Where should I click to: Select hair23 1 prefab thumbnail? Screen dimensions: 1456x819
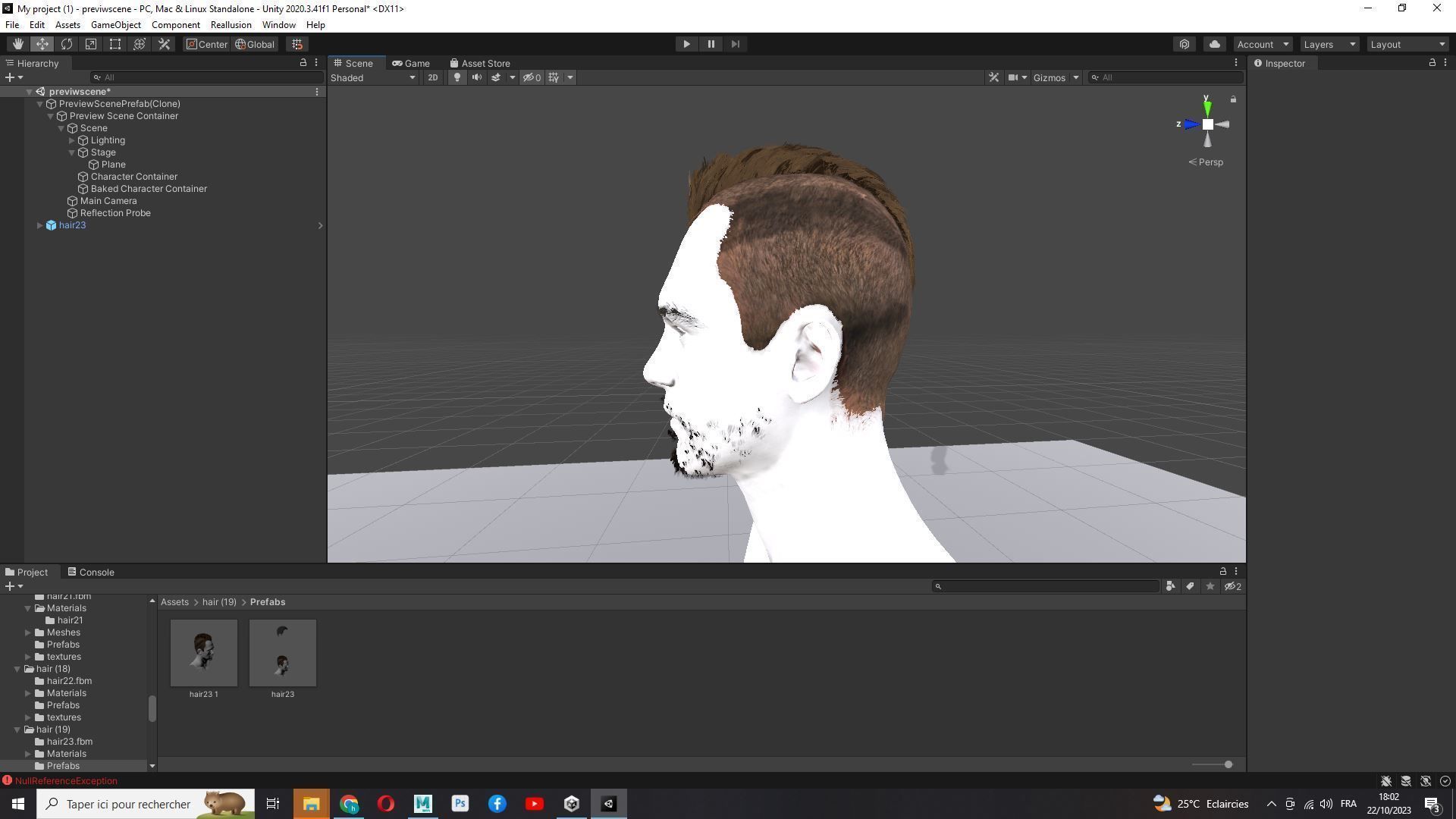[204, 653]
